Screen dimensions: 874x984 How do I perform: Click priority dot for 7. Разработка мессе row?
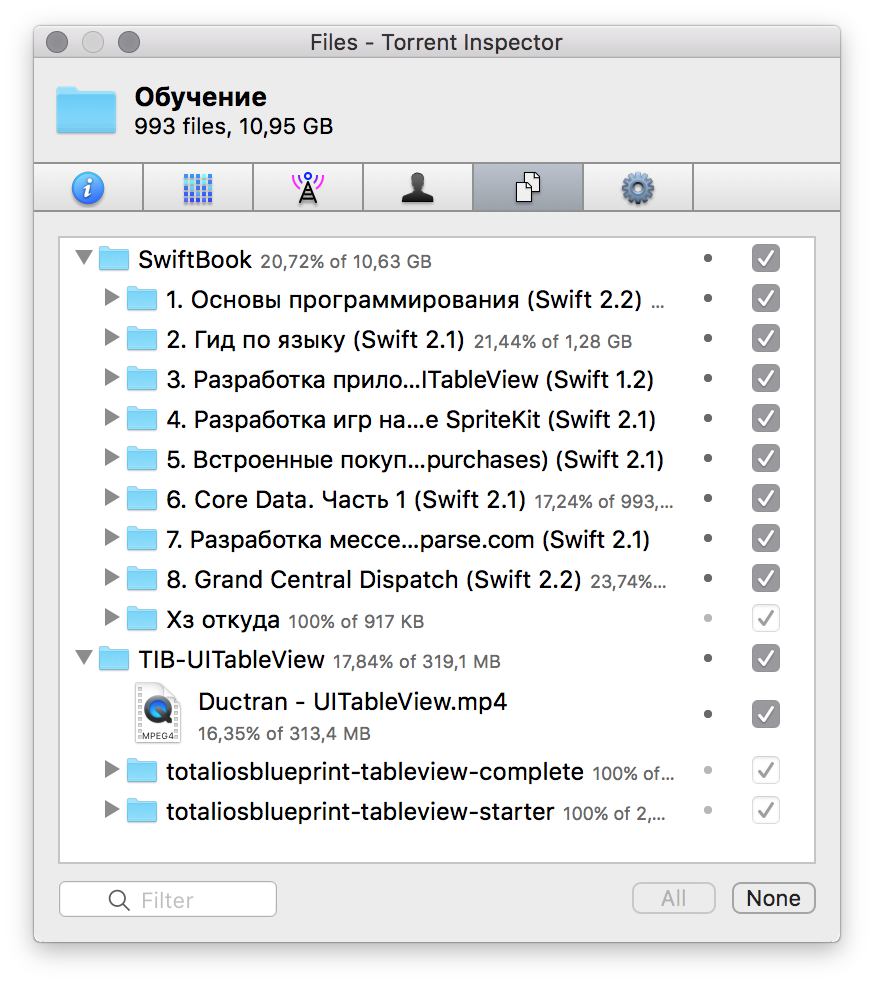click(708, 538)
